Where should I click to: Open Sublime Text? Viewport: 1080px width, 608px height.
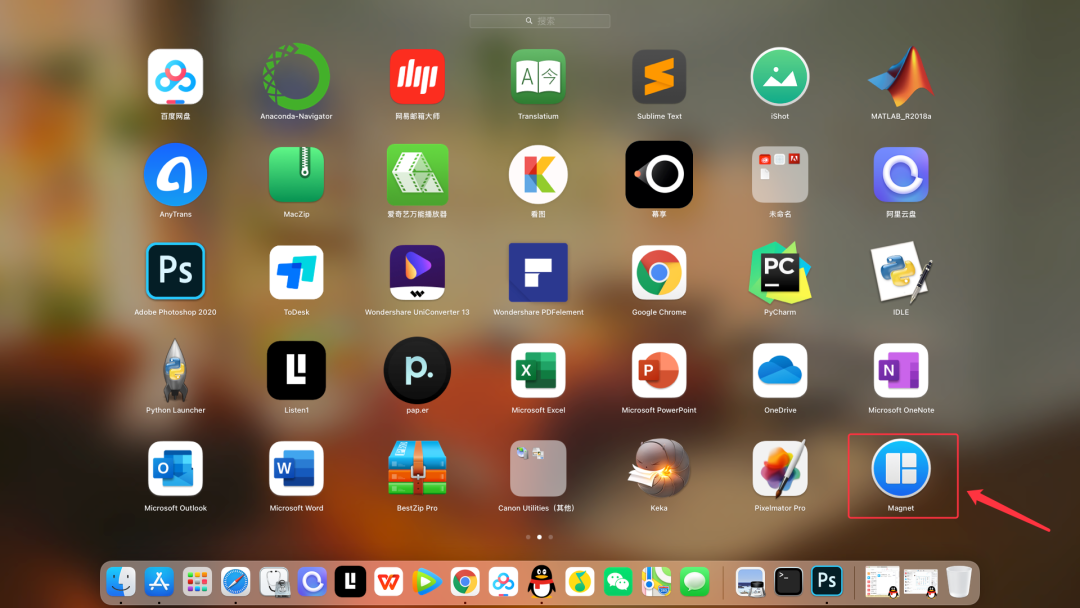[x=659, y=77]
